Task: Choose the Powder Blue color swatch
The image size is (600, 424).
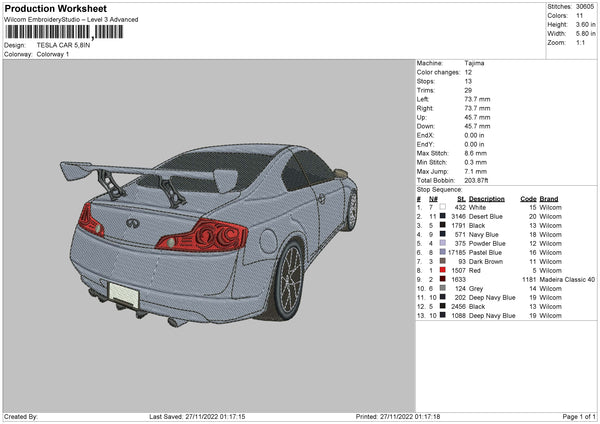Action: coord(442,243)
